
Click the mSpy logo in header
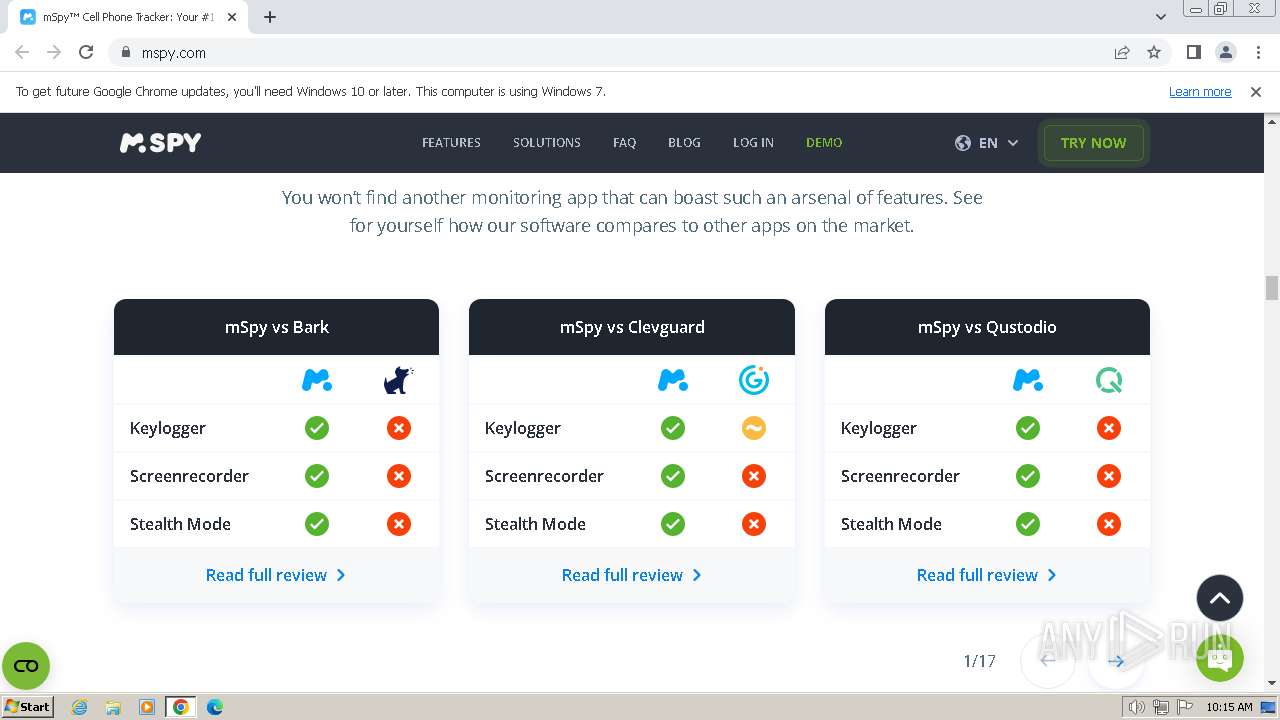160,143
